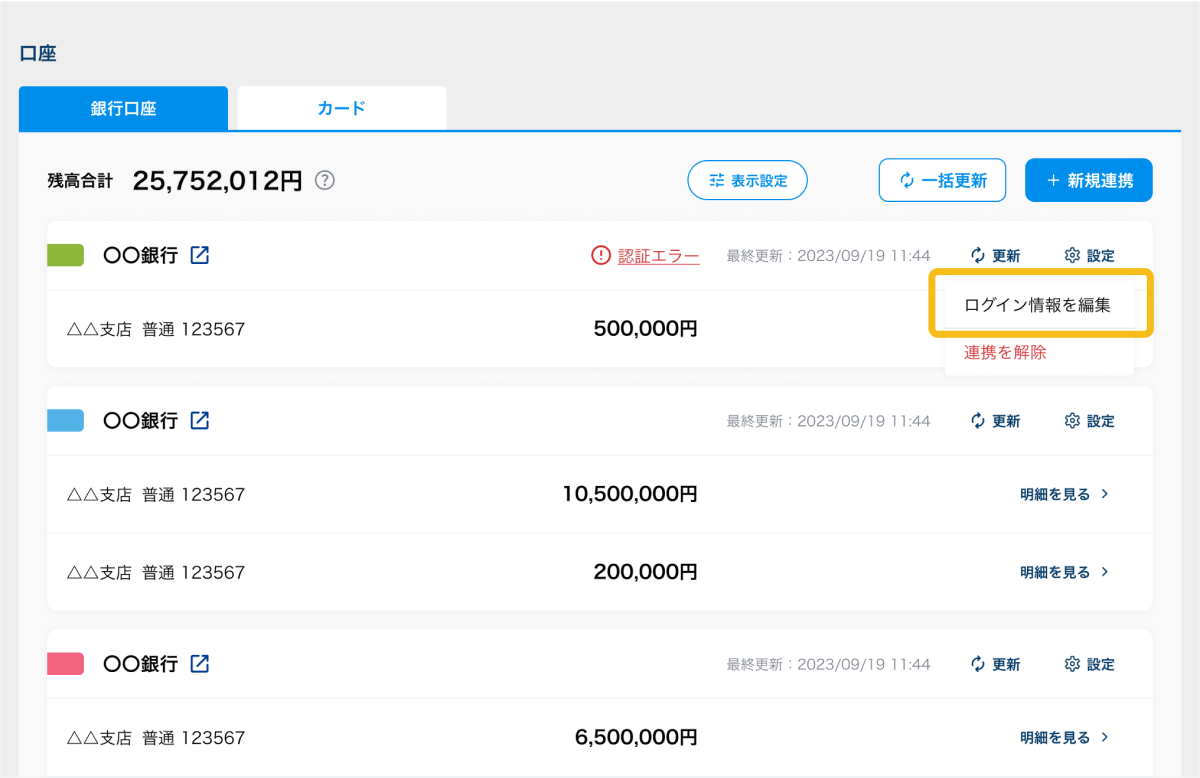The height and width of the screenshot is (778, 1200).
Task: Click red warning icon beside 認証エラー
Action: pos(600,256)
